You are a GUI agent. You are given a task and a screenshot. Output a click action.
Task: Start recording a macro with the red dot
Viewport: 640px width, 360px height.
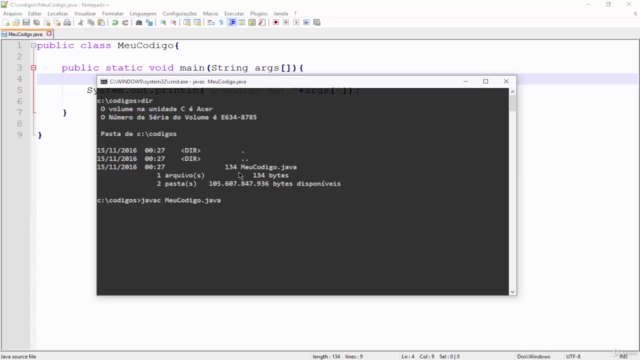pyautogui.click(x=276, y=22)
